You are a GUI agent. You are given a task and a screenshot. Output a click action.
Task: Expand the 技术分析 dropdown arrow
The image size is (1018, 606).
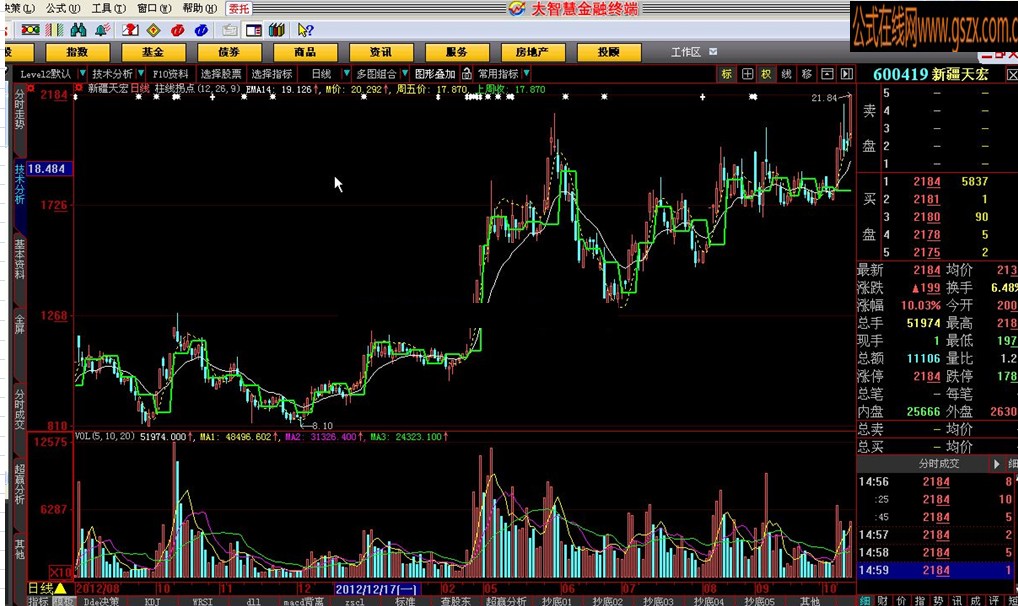tap(140, 73)
